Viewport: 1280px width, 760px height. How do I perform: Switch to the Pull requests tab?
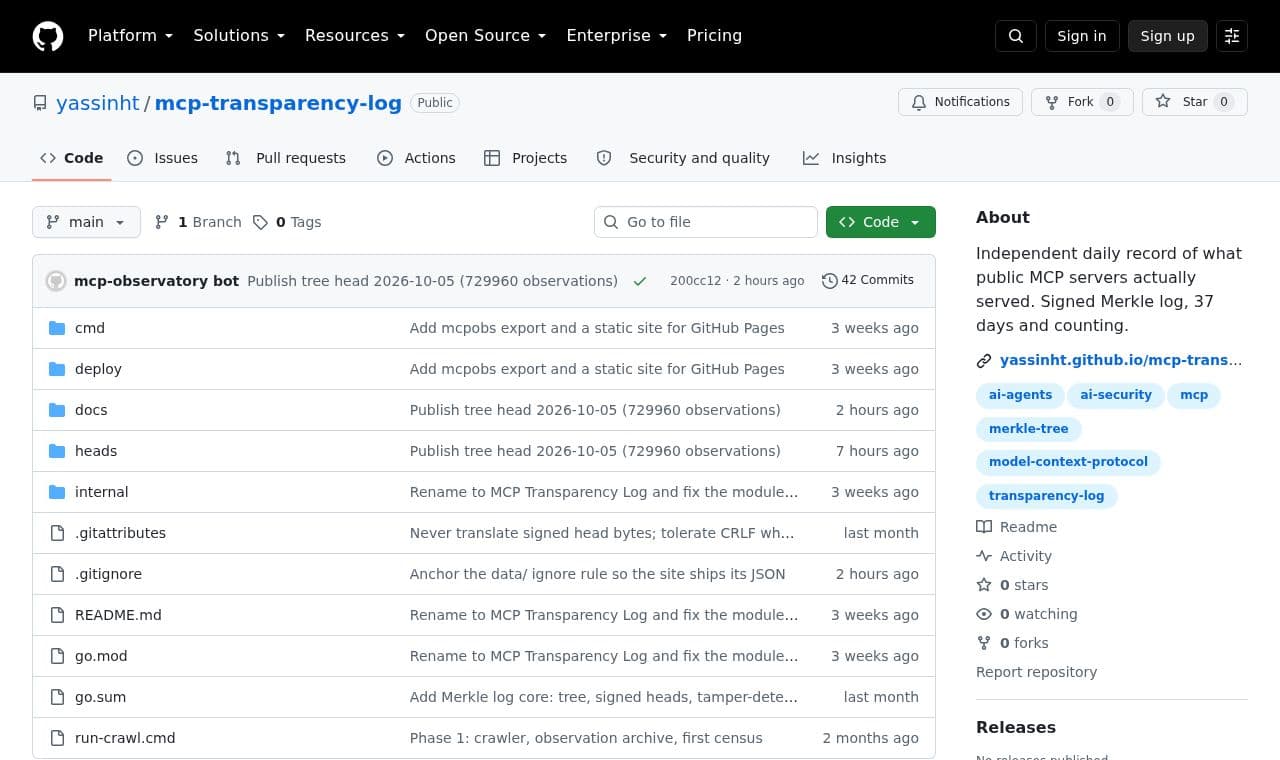286,158
